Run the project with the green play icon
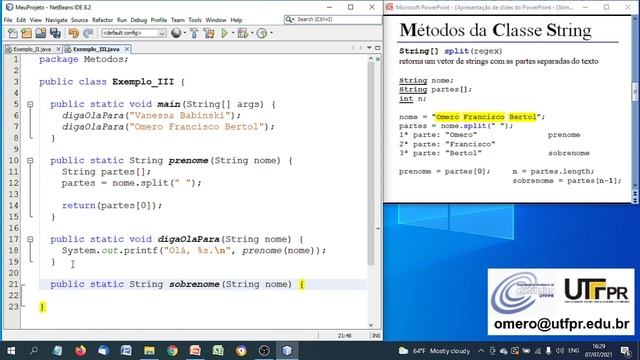The height and width of the screenshot is (360, 640). click(224, 33)
